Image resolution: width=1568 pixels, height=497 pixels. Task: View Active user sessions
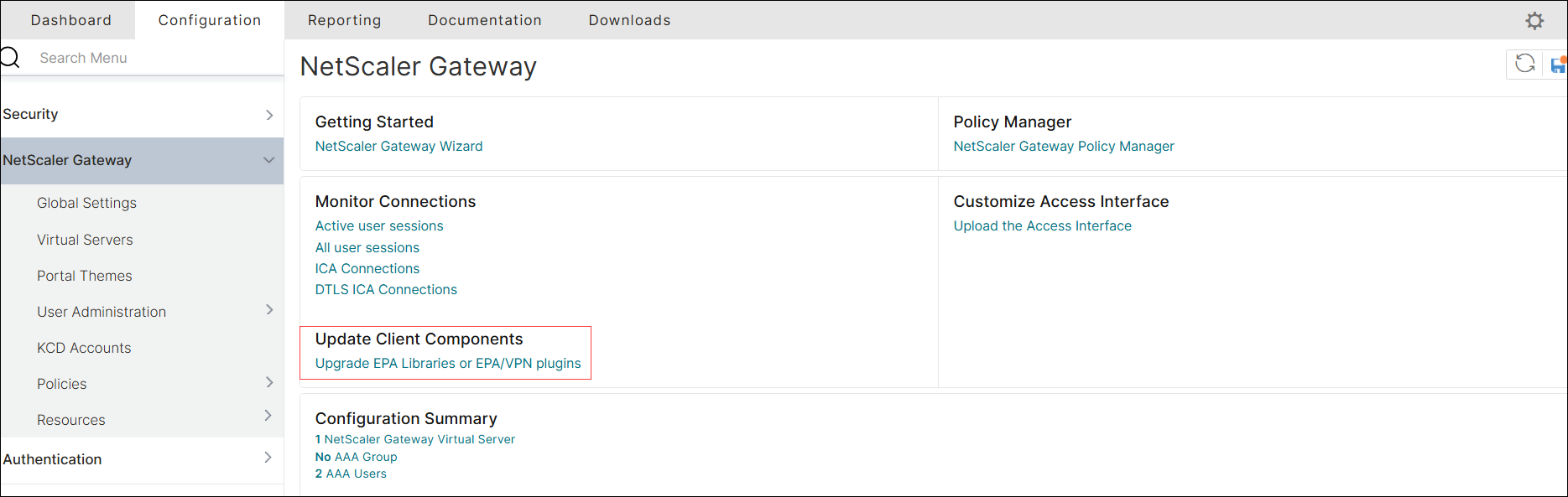click(x=379, y=226)
